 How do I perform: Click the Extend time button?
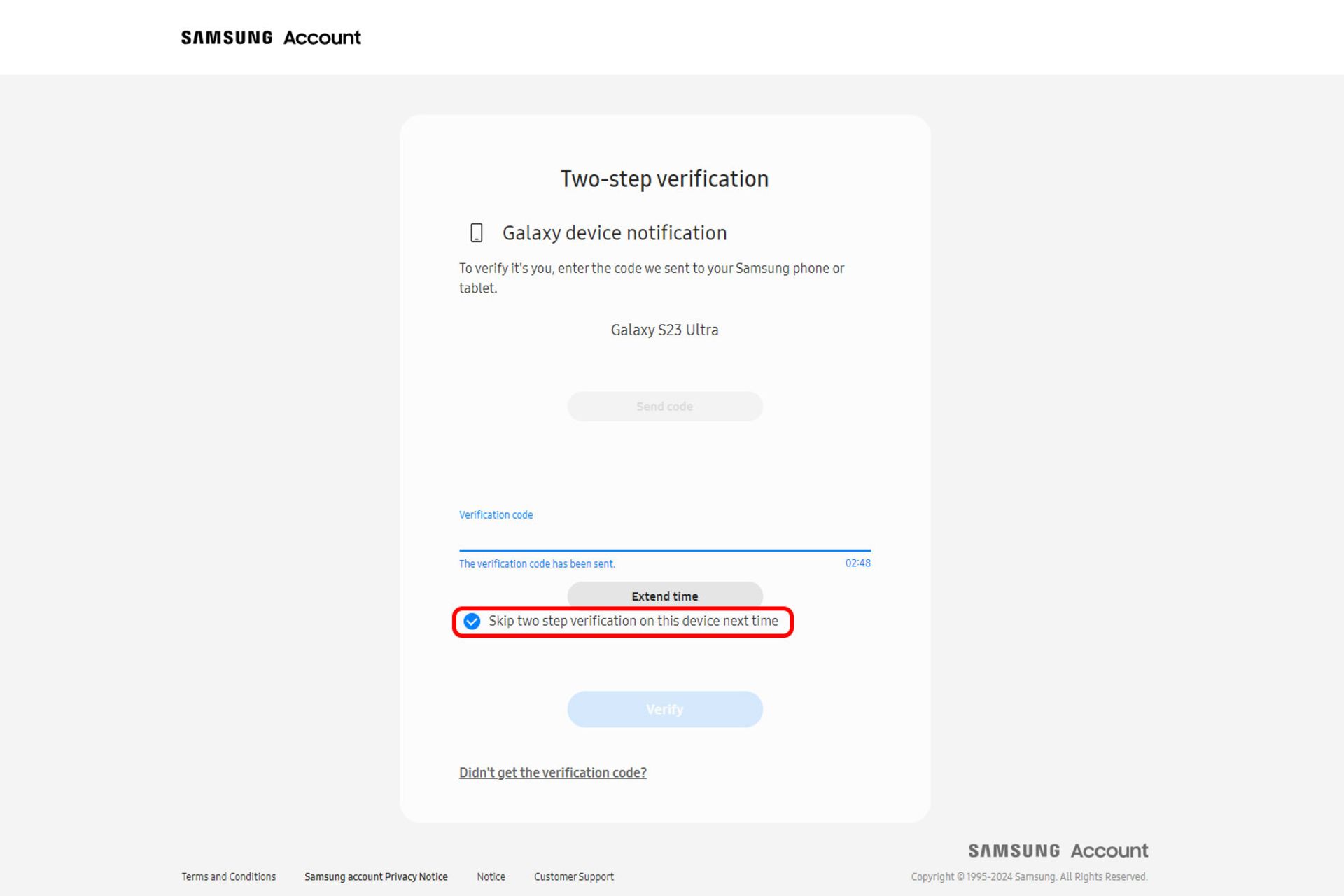pyautogui.click(x=664, y=595)
